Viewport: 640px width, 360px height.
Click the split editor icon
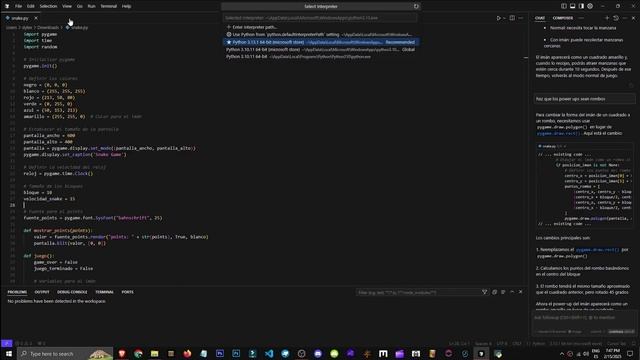click(x=512, y=18)
